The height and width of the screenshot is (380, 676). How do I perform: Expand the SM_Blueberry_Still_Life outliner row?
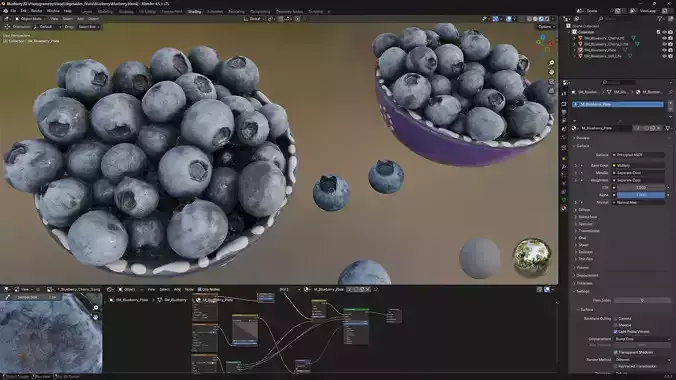pyautogui.click(x=575, y=56)
